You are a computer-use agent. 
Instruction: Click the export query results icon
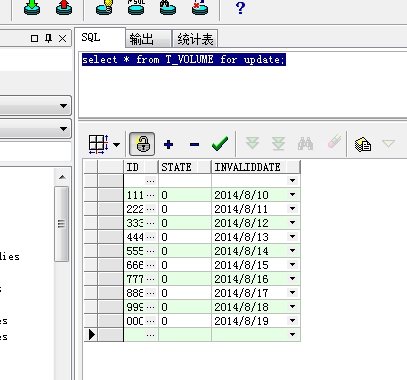click(363, 144)
